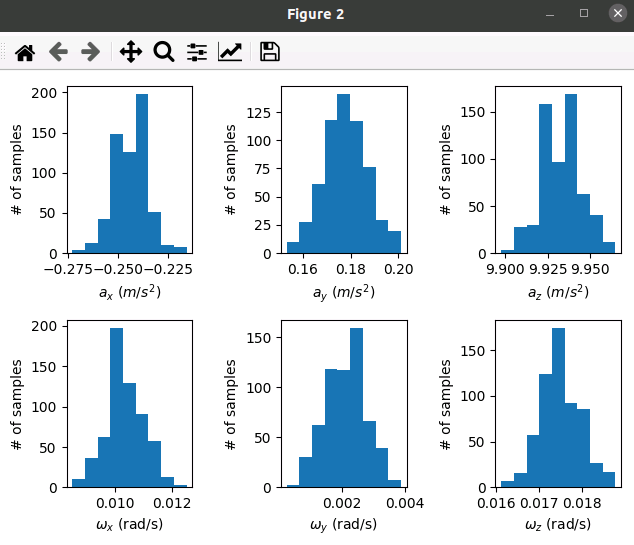Click the 'Figure 2' window title

tap(316, 14)
